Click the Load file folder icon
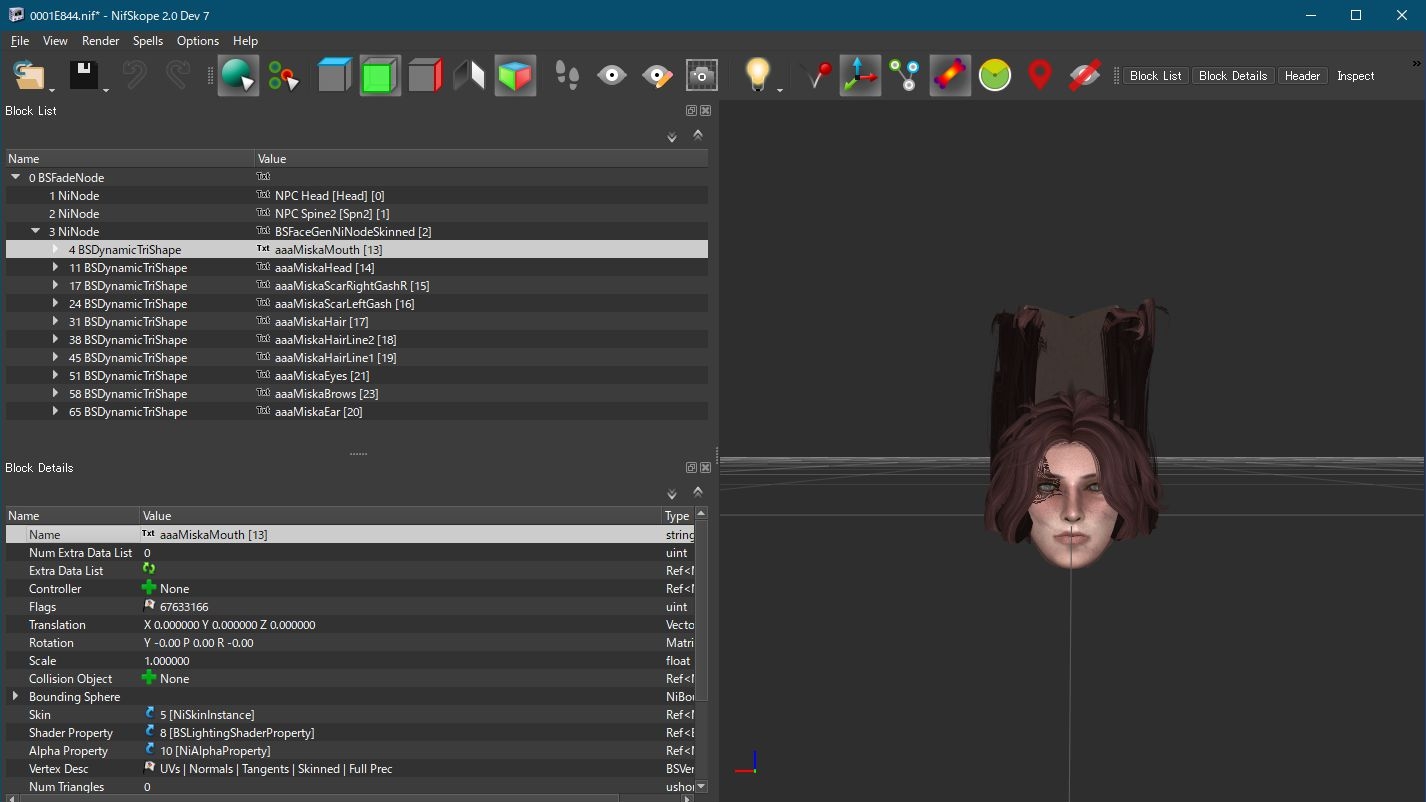The image size is (1426, 802). click(29, 76)
